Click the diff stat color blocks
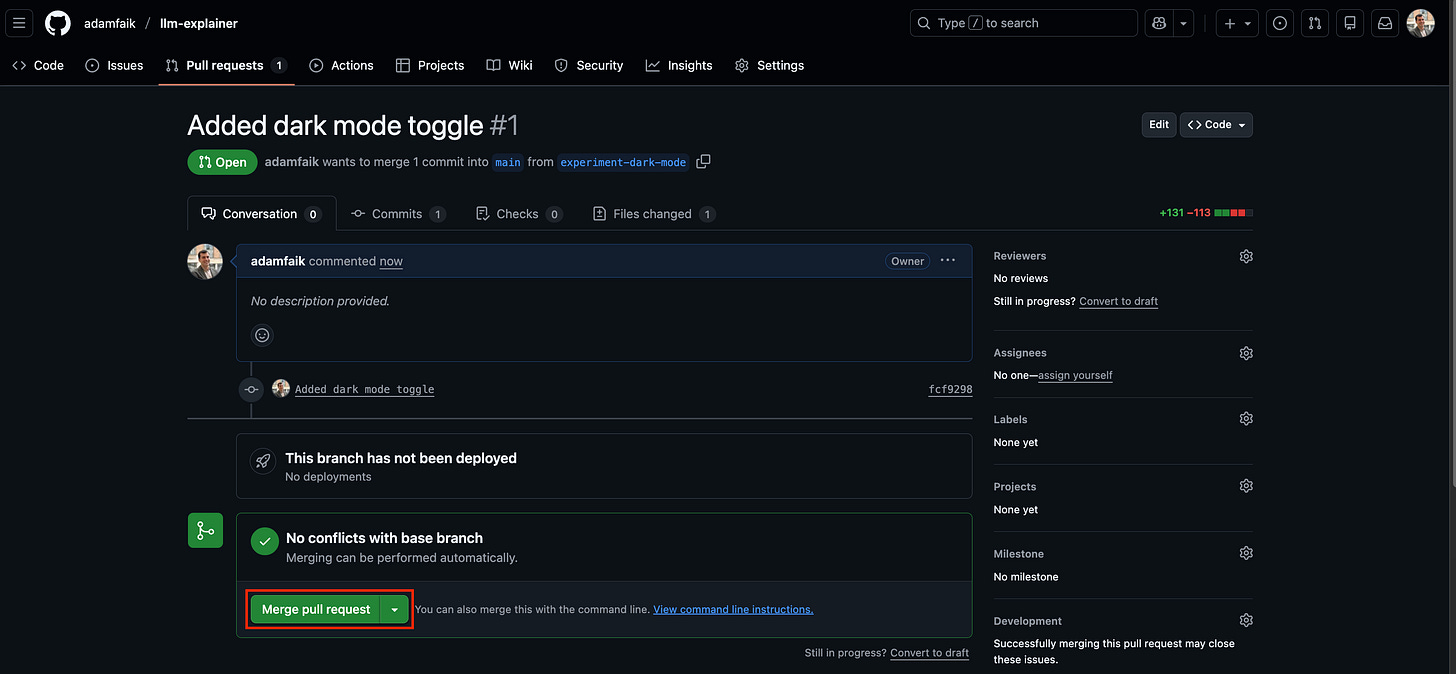Image resolution: width=1456 pixels, height=674 pixels. coord(1233,212)
